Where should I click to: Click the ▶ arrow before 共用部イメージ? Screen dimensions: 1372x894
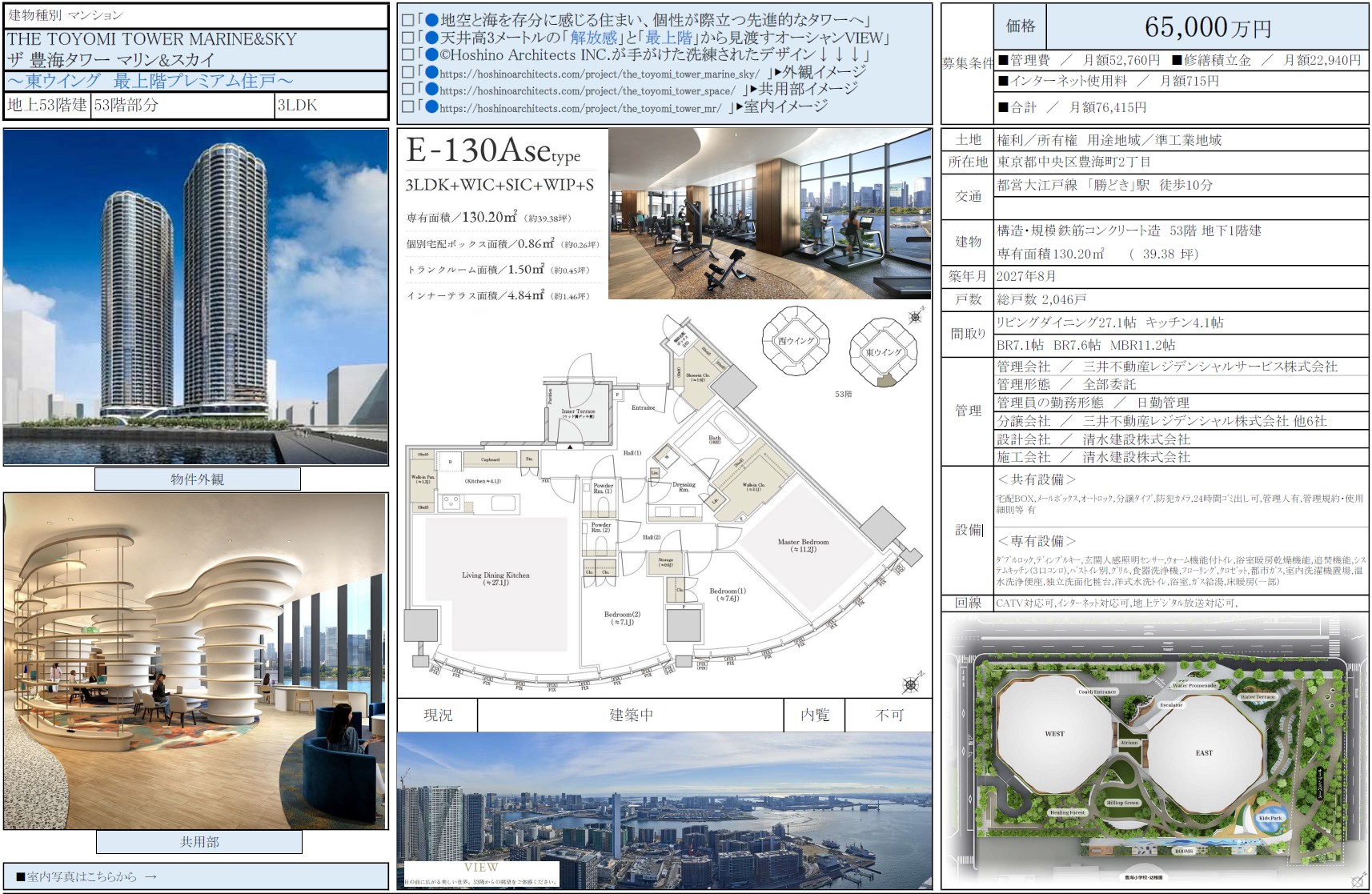click(x=752, y=90)
